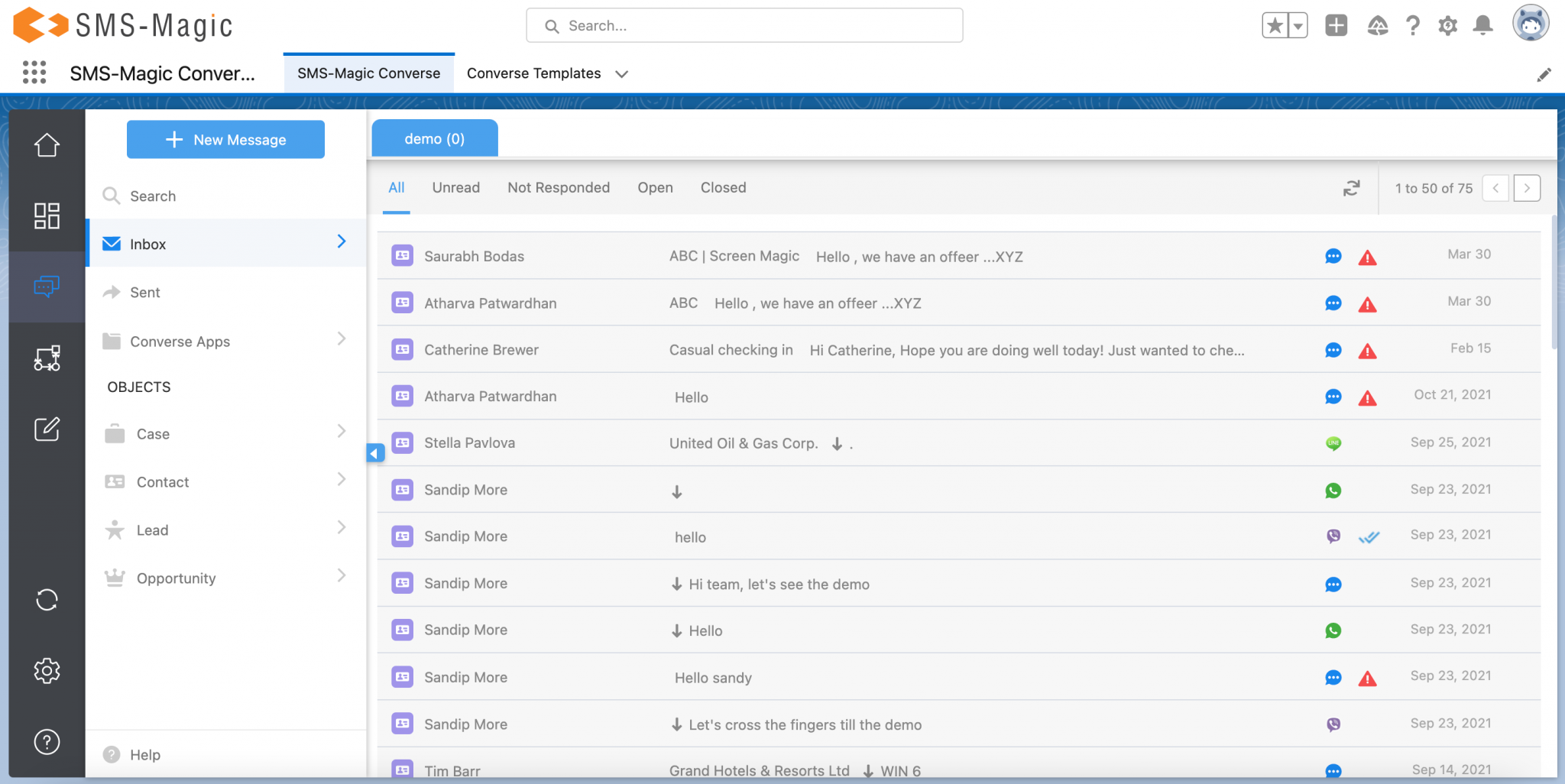Click the sync/refresh icon in left sidebar
Screen dimensions: 1565x784
click(x=47, y=600)
